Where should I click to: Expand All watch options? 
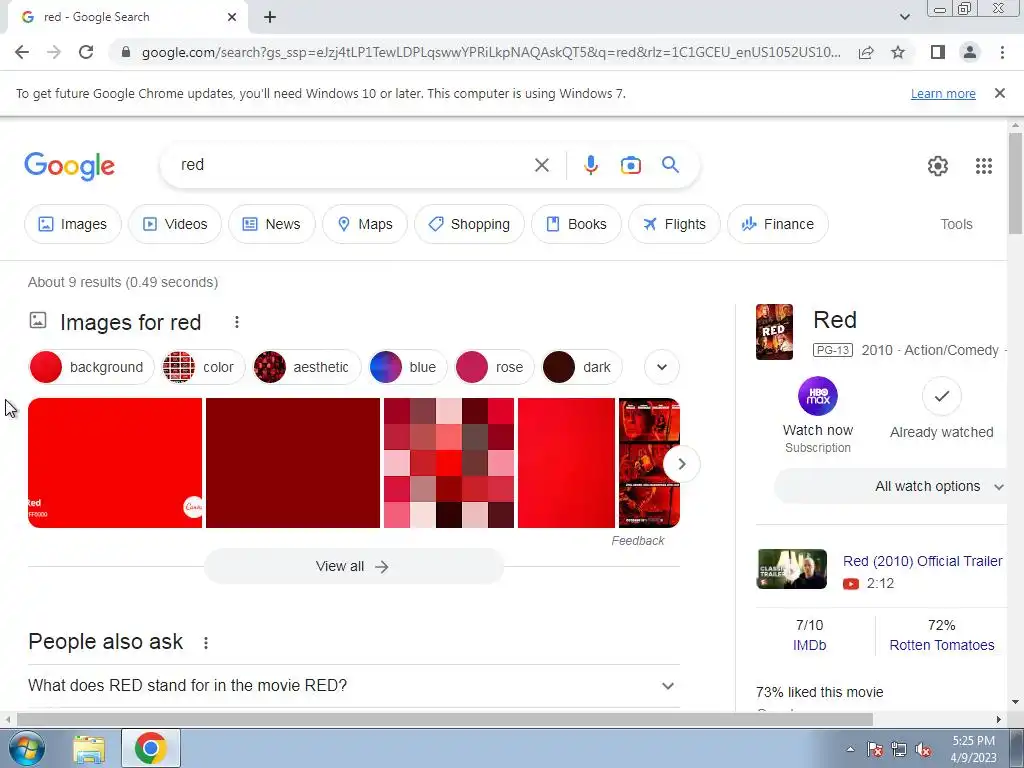click(x=891, y=487)
